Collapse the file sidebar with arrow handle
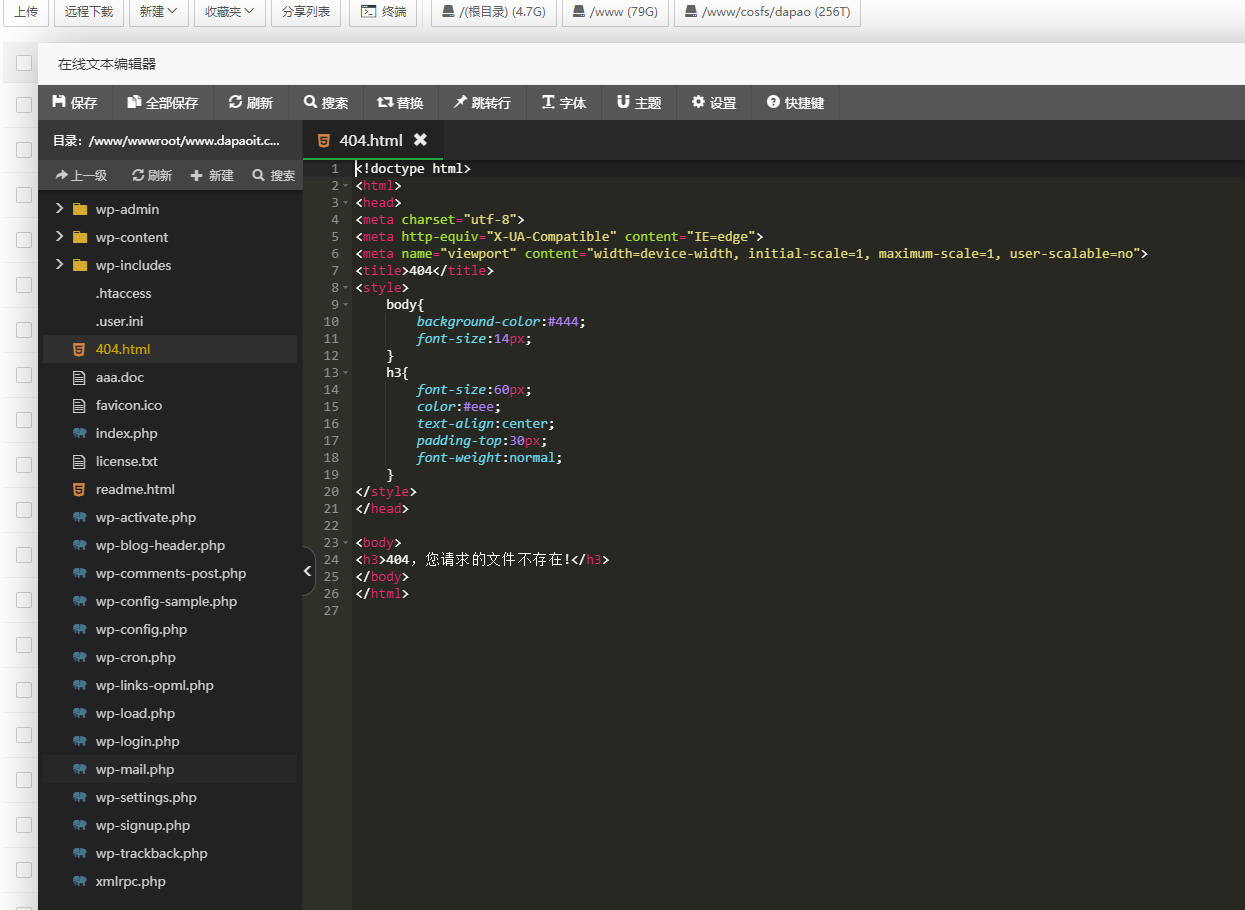Viewport: 1245px width, 910px height. [308, 572]
